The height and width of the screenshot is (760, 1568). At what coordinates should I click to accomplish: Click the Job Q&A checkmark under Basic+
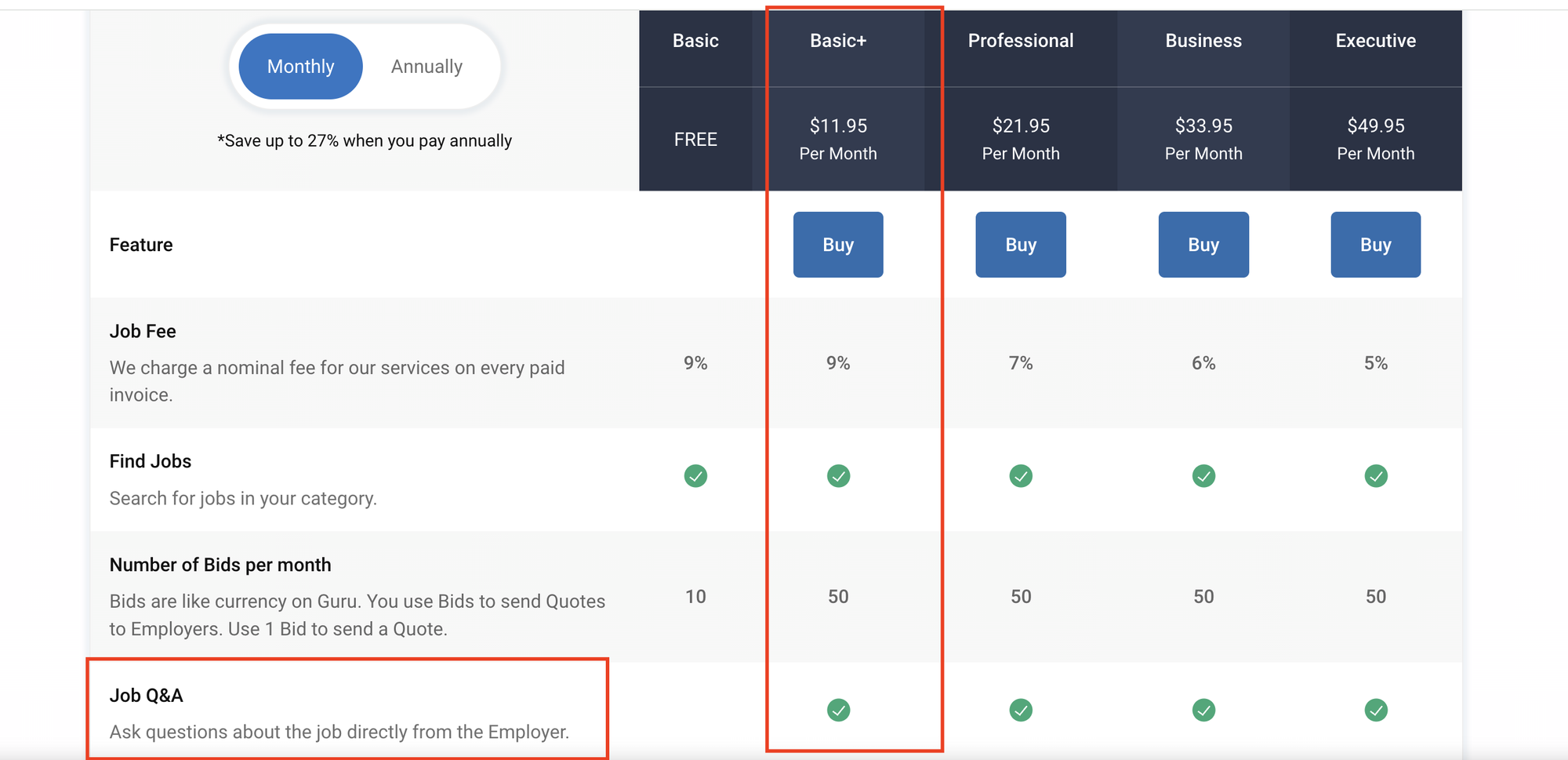pos(838,710)
